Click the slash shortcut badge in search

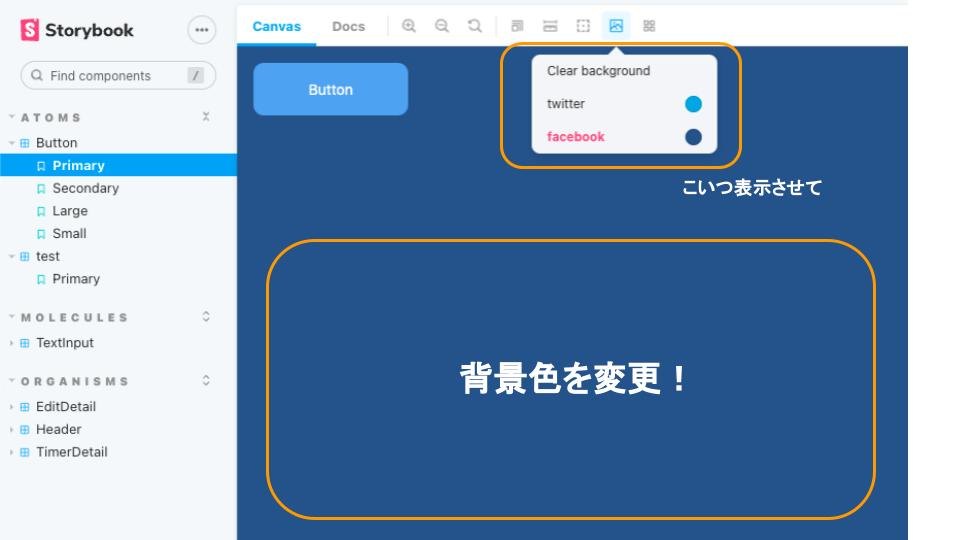[195, 75]
